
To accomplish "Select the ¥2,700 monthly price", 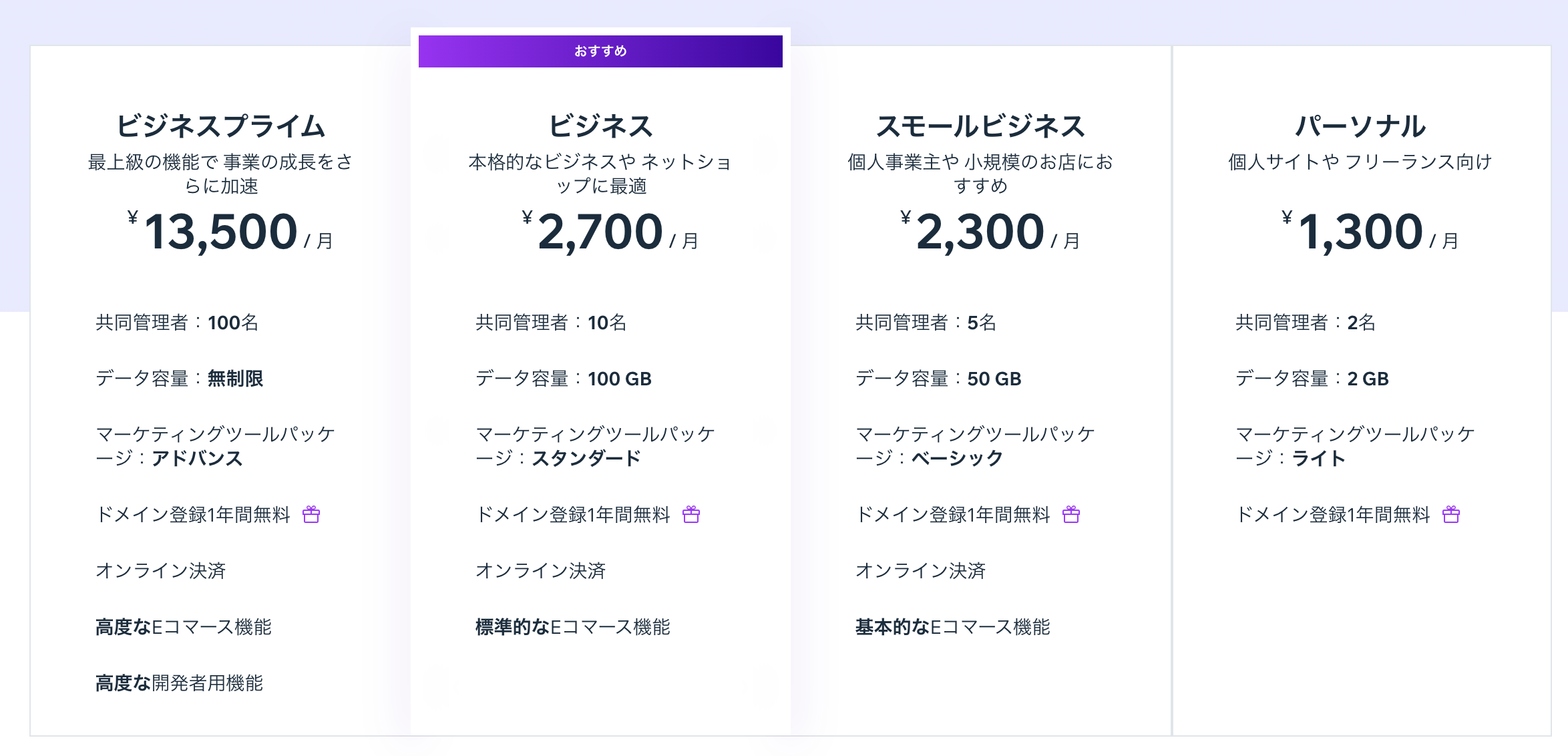I will (610, 232).
